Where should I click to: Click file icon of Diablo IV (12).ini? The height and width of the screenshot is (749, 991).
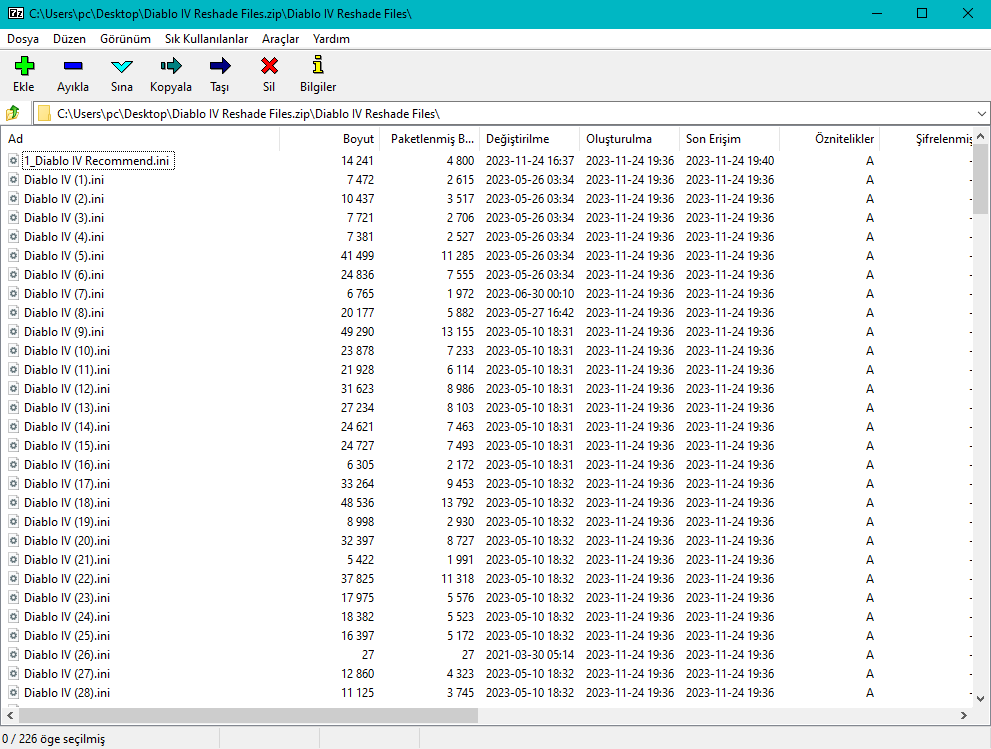[13, 389]
